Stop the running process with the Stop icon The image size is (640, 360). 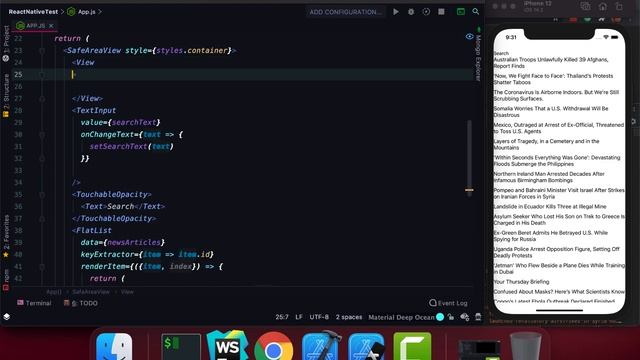click(441, 12)
